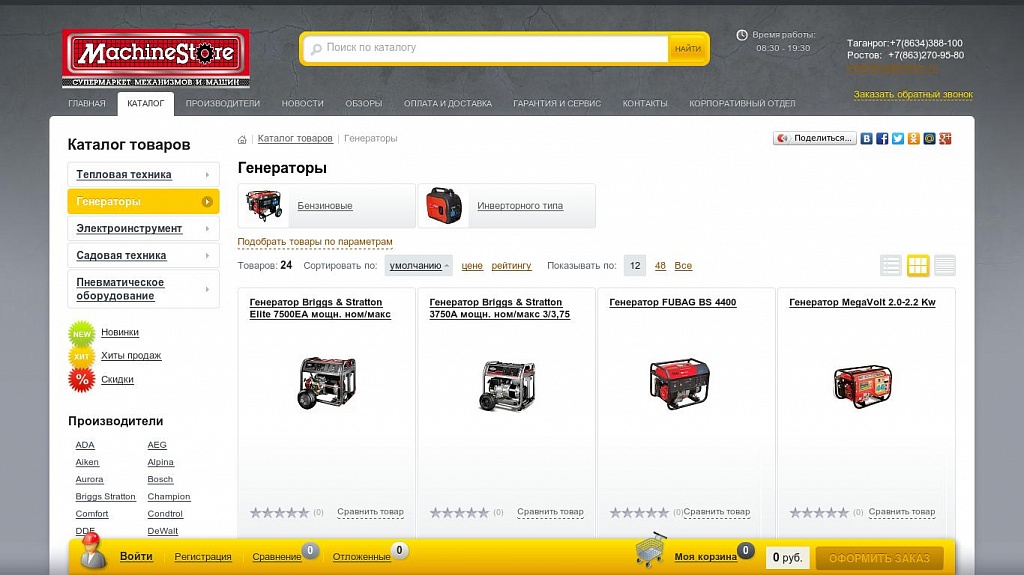The height and width of the screenshot is (575, 1024).
Task: Rate Briggs & Stratton Elite 7500EA stars
Action: 280,513
